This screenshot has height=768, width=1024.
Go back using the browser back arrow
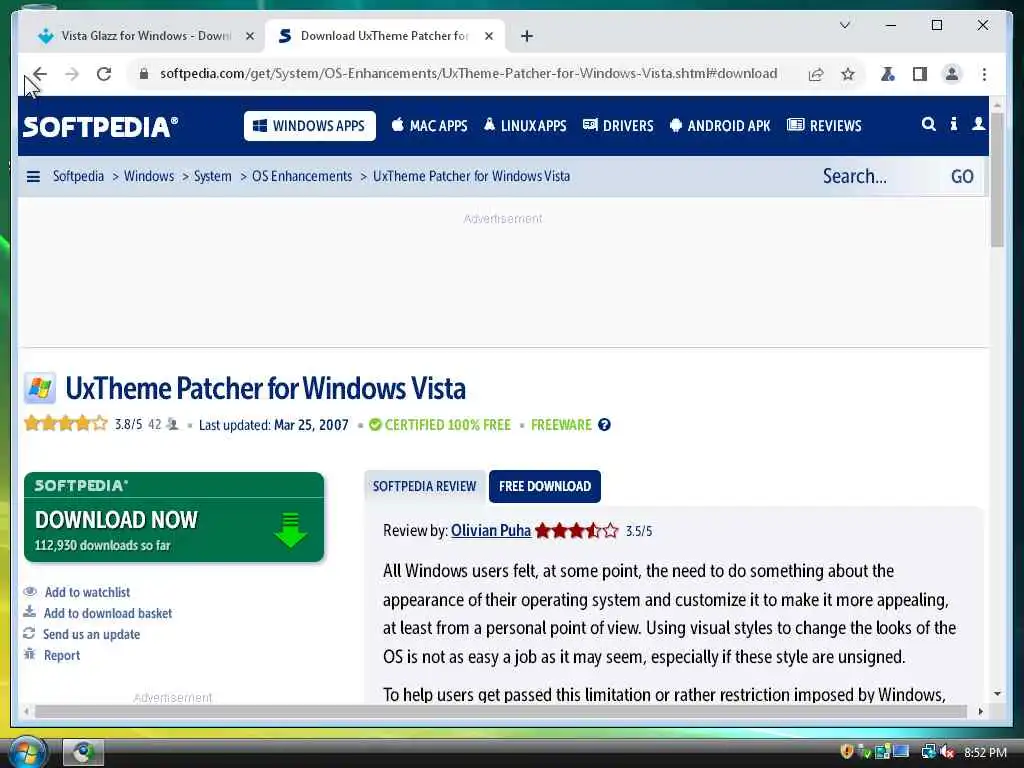[x=40, y=74]
